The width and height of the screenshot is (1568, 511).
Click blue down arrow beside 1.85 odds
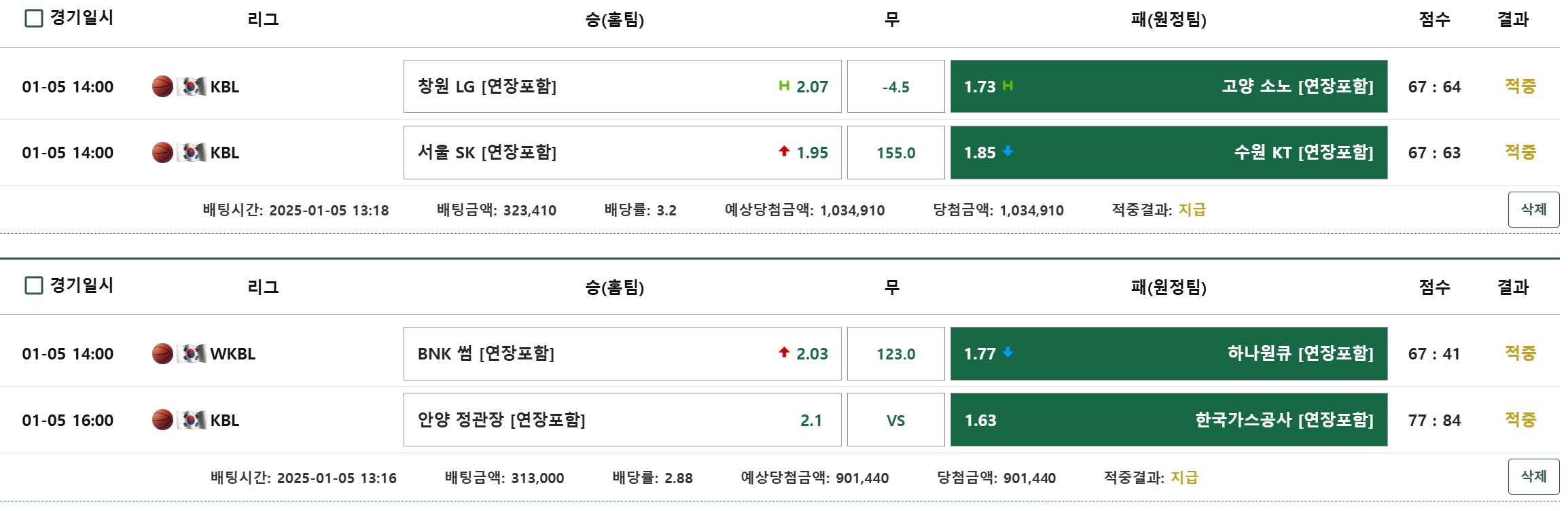(1008, 152)
